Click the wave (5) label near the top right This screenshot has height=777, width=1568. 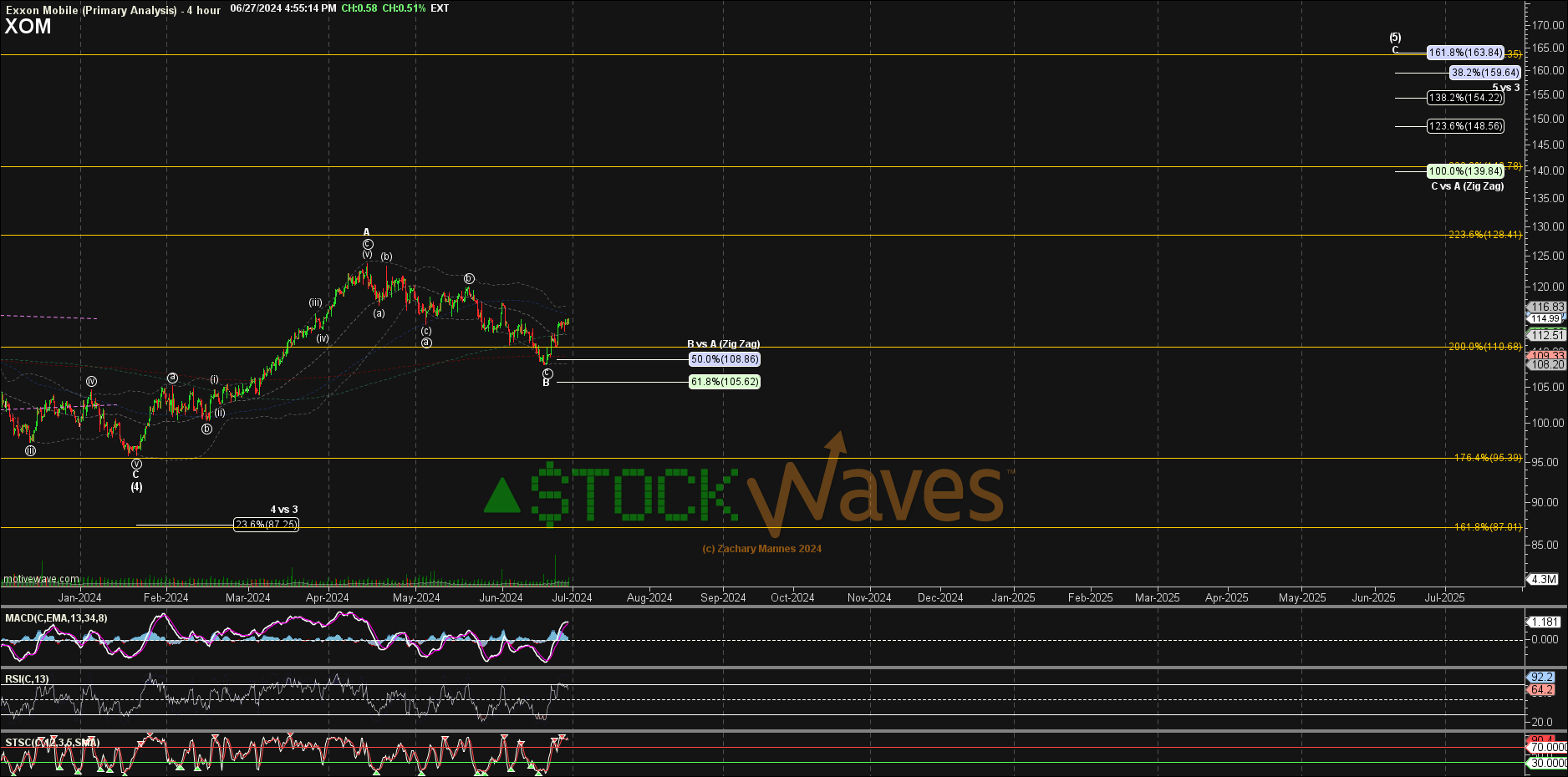1396,38
